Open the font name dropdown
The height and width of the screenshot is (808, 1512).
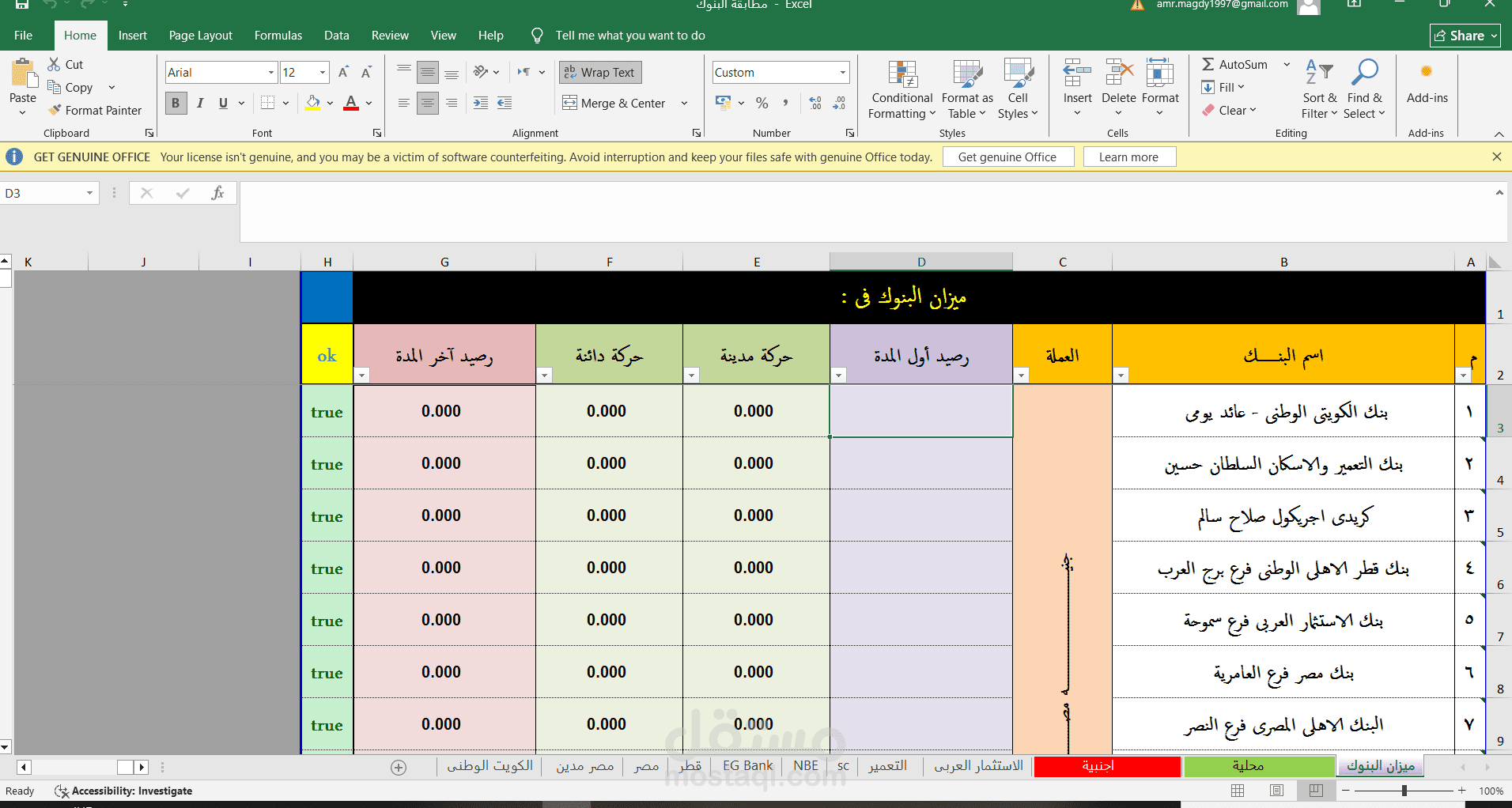[270, 72]
